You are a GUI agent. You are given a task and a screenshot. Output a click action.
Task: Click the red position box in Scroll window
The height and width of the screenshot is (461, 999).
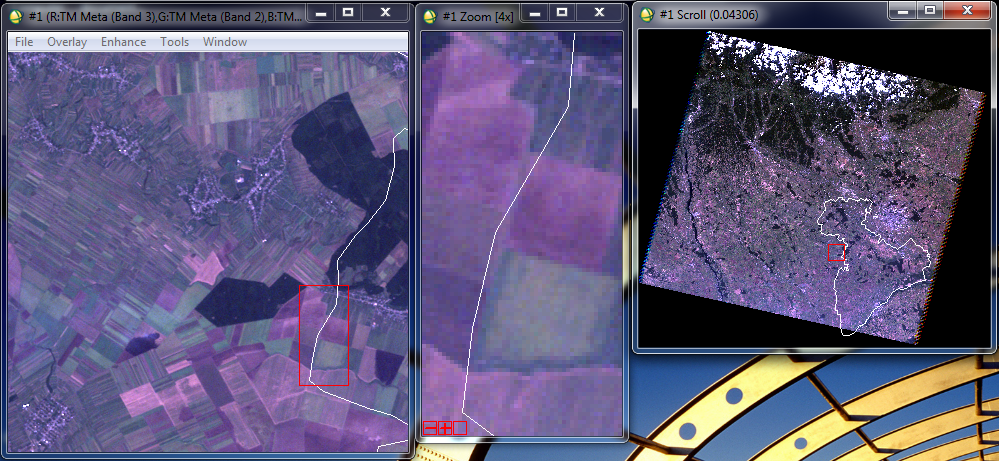[837, 252]
